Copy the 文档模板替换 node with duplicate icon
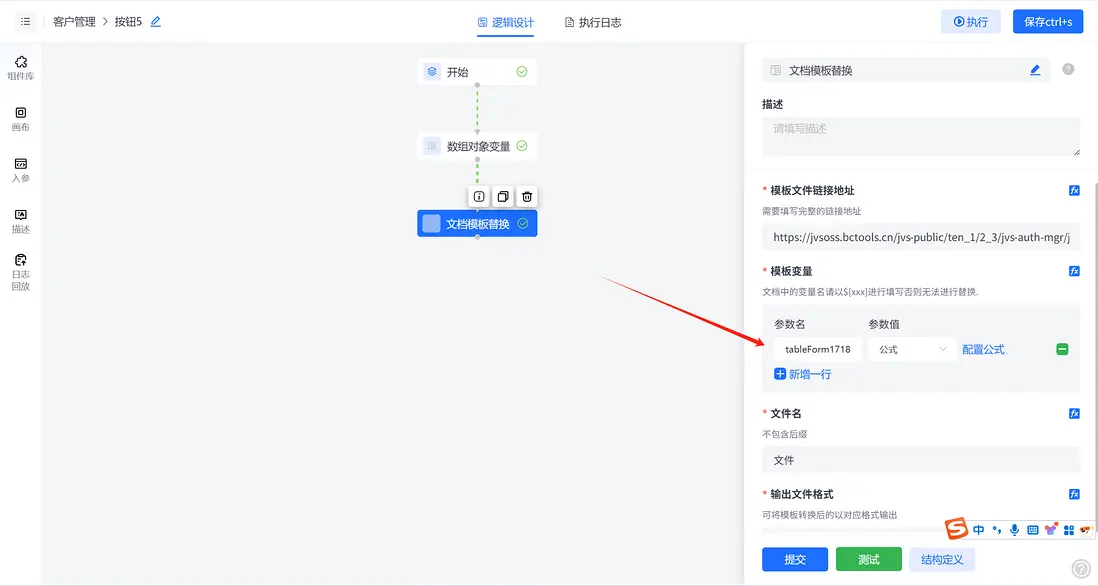1098x586 pixels. [502, 196]
